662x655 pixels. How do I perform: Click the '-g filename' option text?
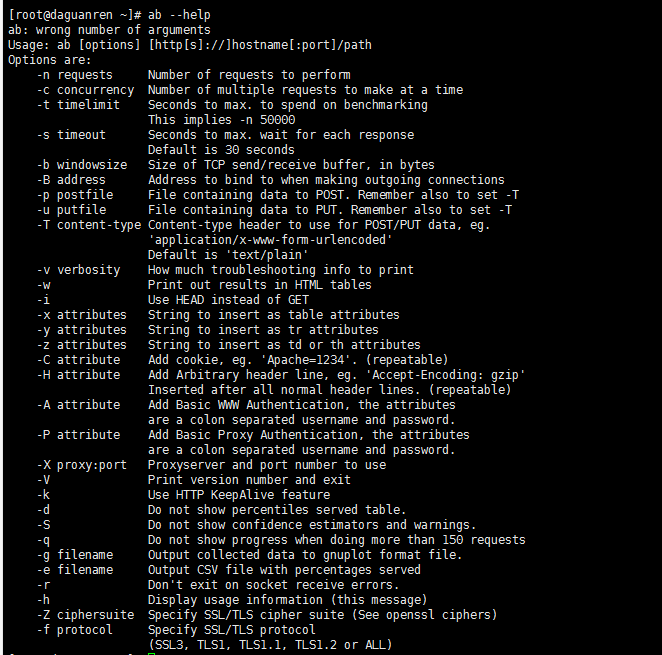pos(75,555)
